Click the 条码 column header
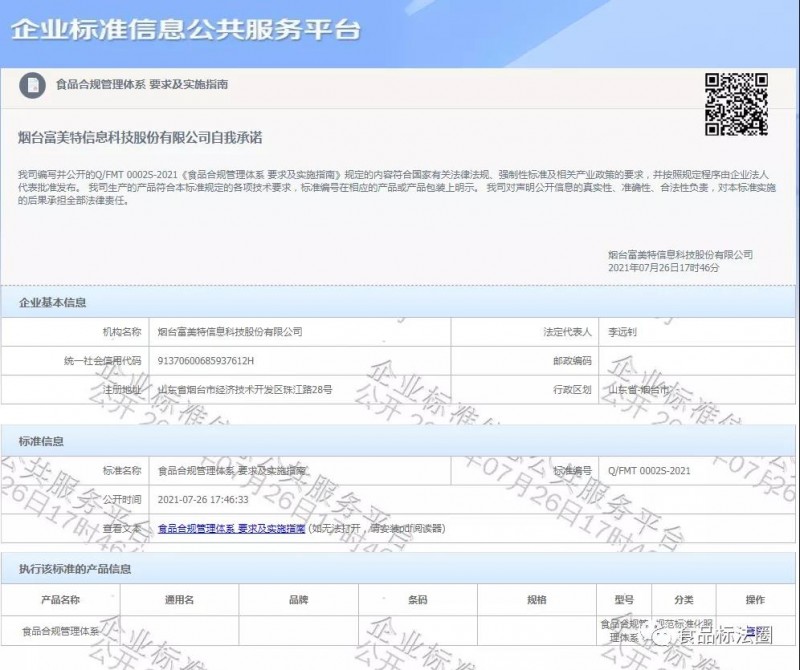Screen dimensions: 800x670 pos(417,600)
